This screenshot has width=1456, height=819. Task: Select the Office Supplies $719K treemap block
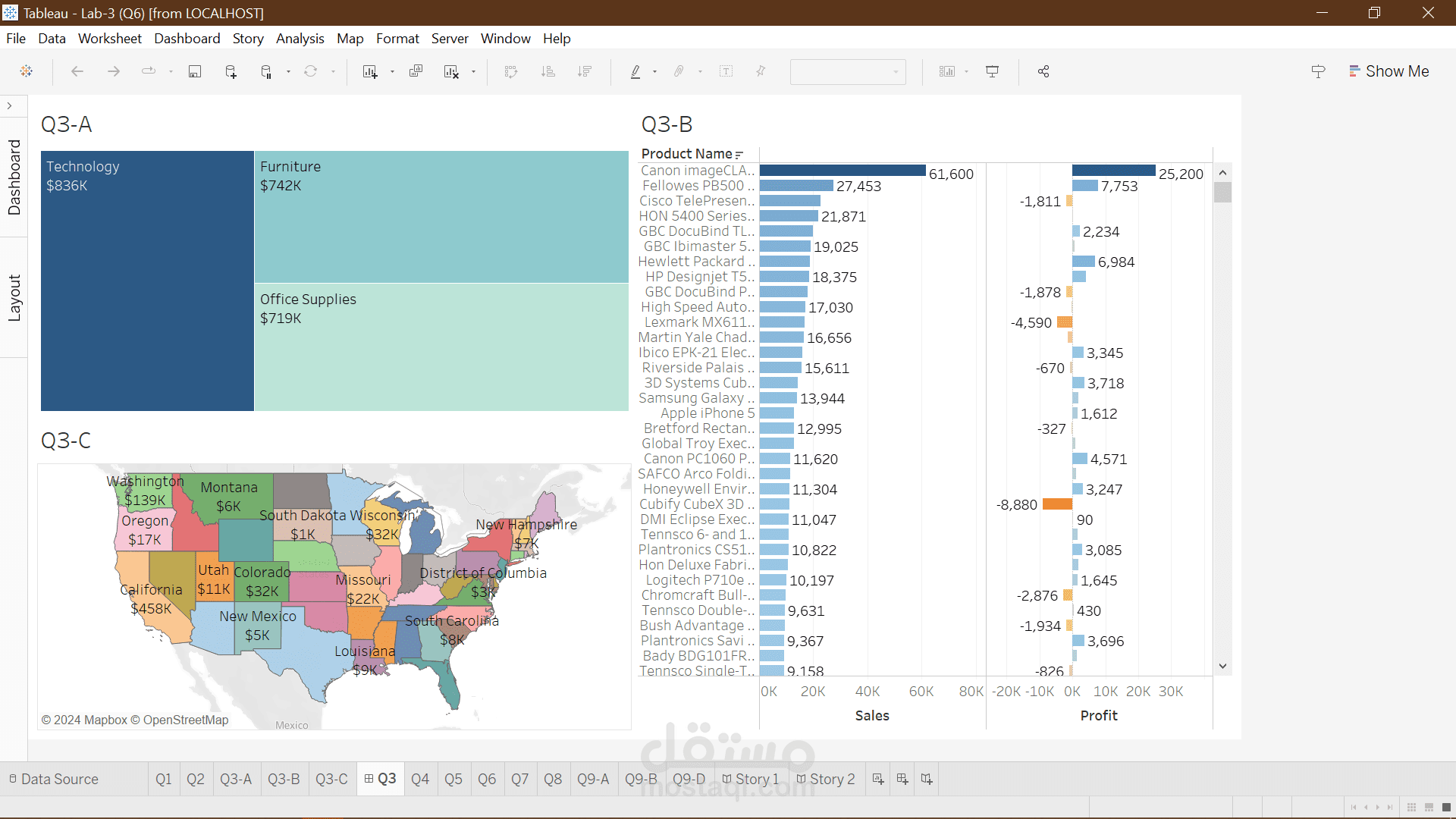point(441,347)
